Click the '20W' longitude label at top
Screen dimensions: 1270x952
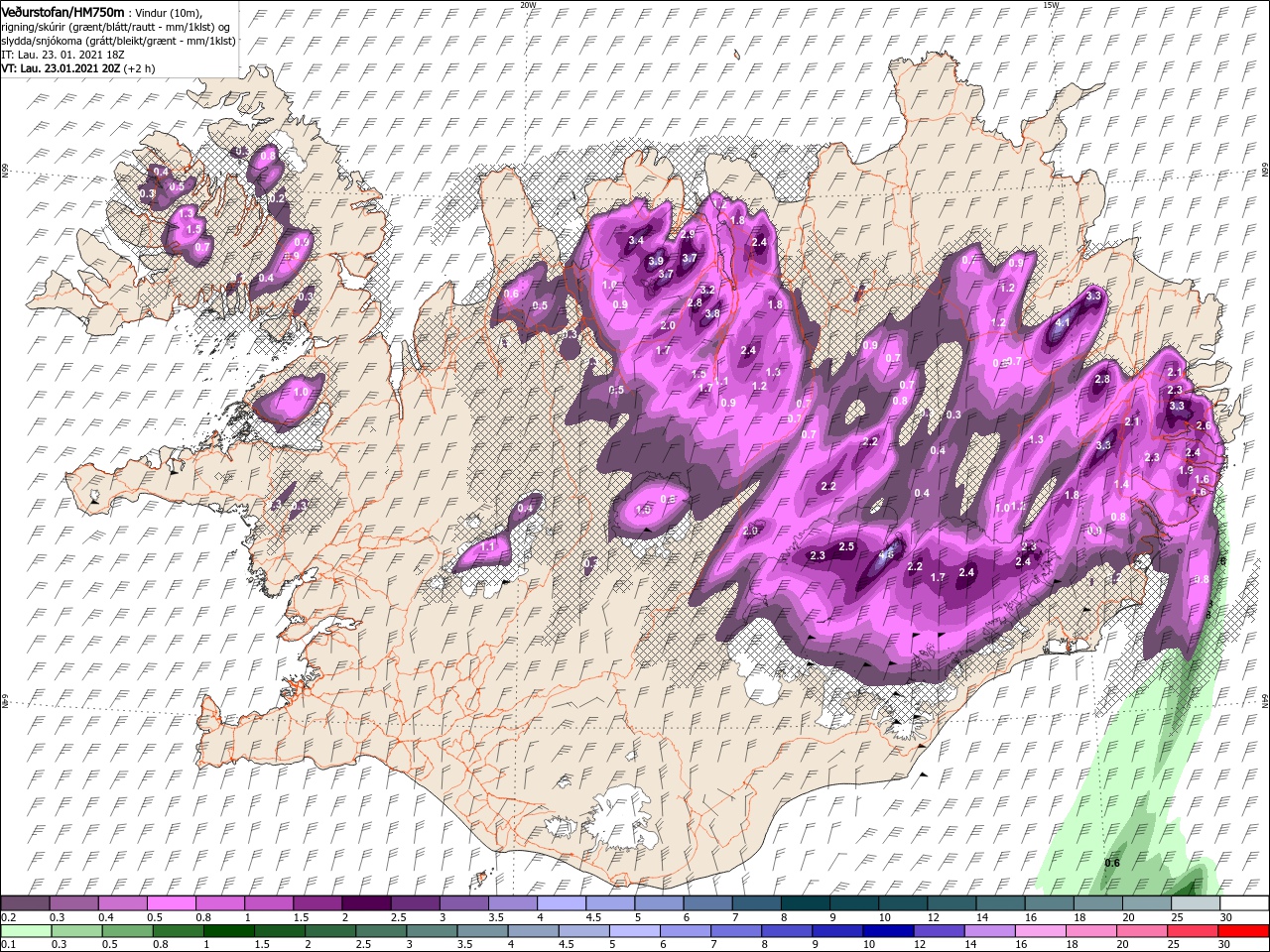(527, 5)
